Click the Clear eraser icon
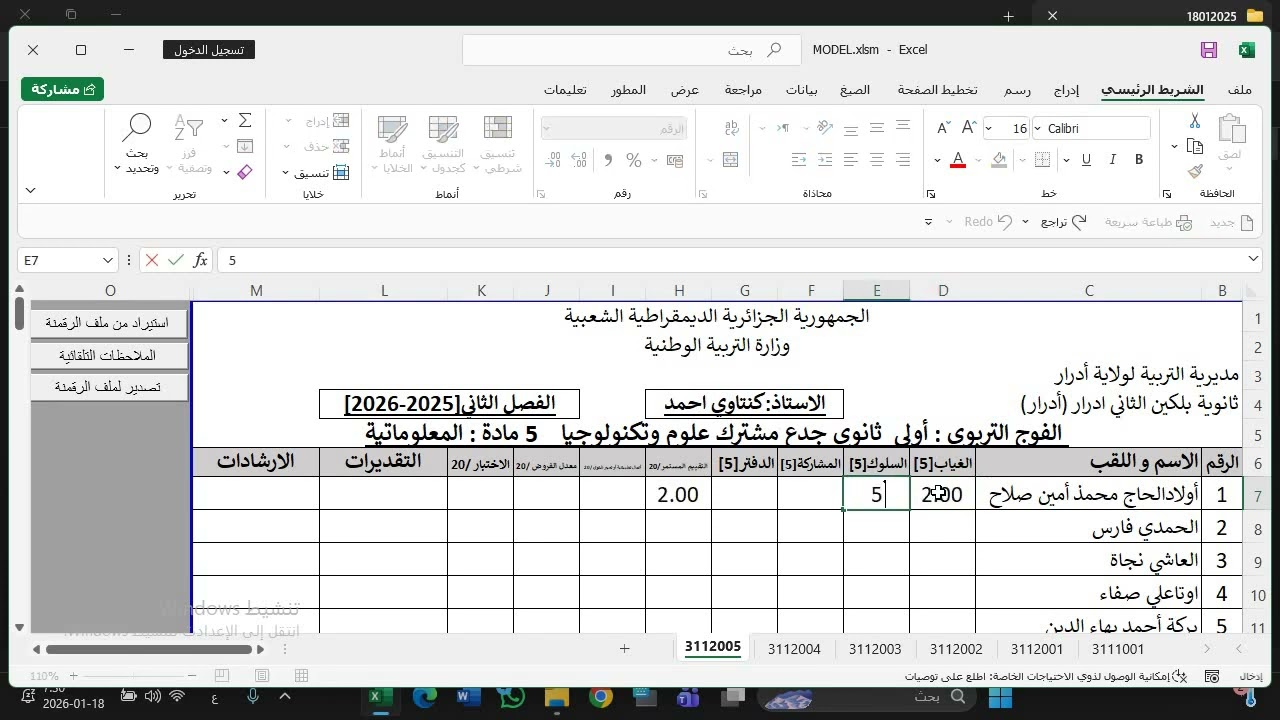Screen dimensions: 1280x720 245,172
